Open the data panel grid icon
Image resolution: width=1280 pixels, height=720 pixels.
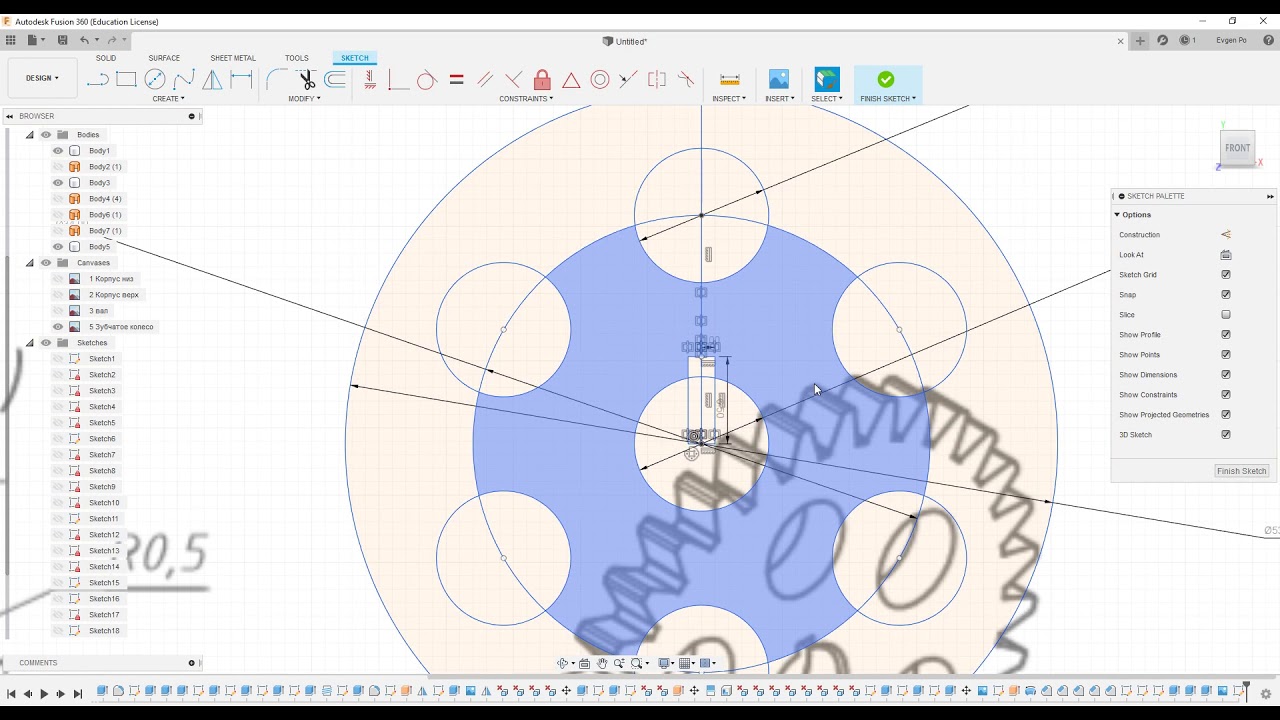[x=11, y=41]
